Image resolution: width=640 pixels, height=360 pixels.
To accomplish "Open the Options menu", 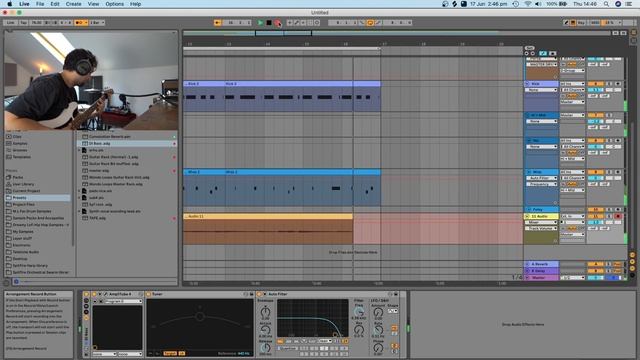I will [115, 4].
